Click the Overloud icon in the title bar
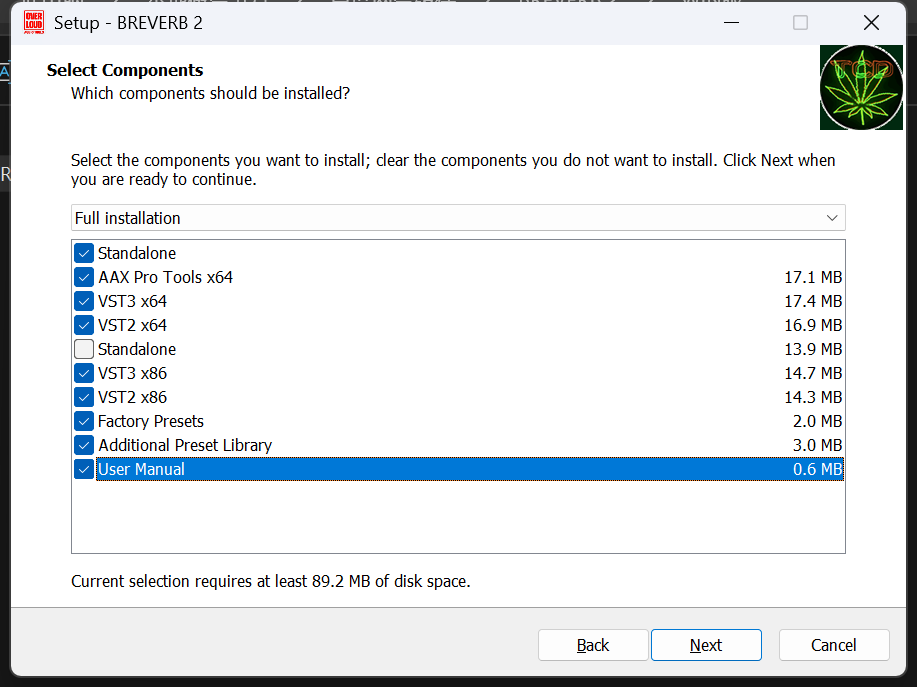The image size is (917, 687). (33, 22)
